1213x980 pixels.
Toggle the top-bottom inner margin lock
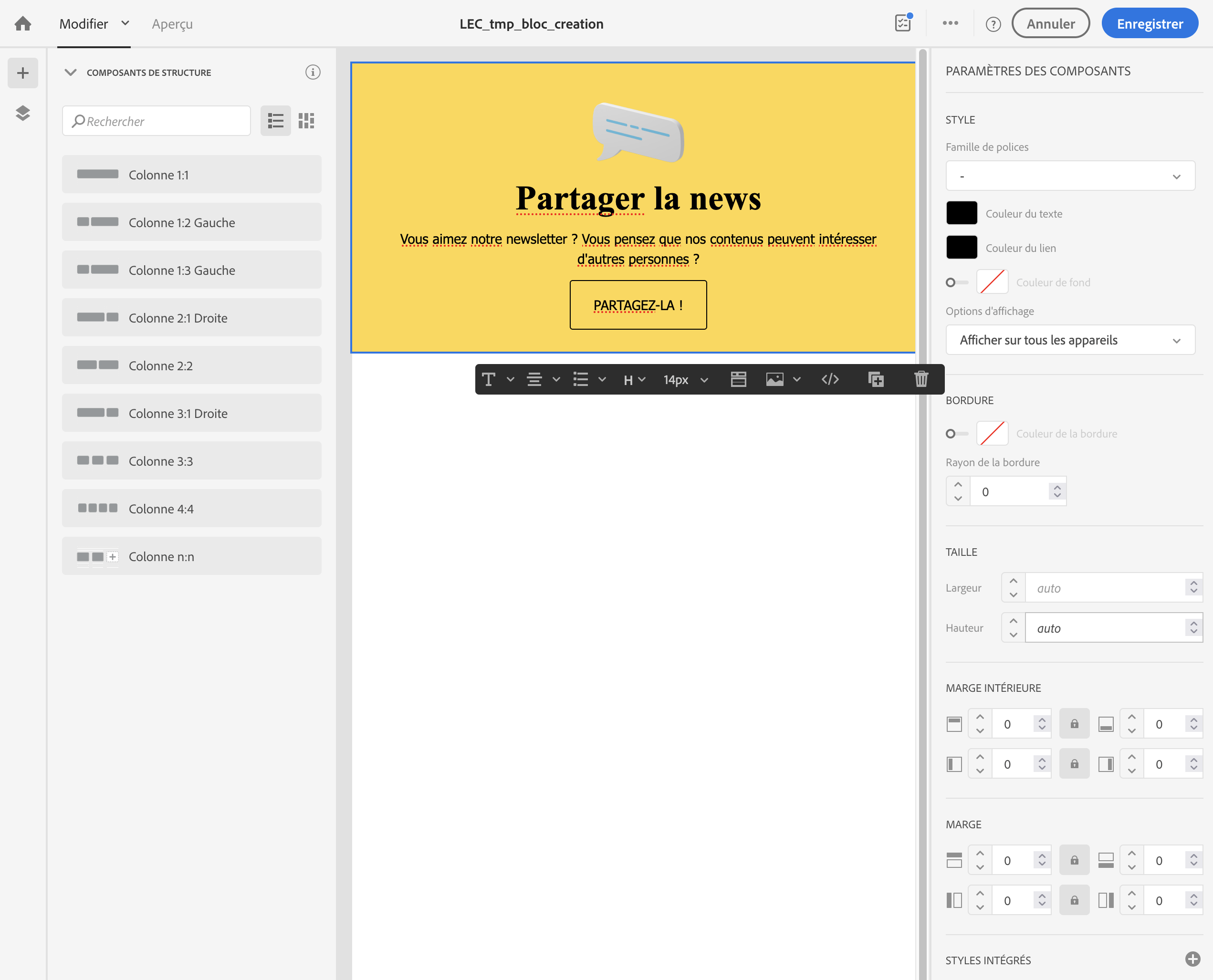click(1074, 724)
